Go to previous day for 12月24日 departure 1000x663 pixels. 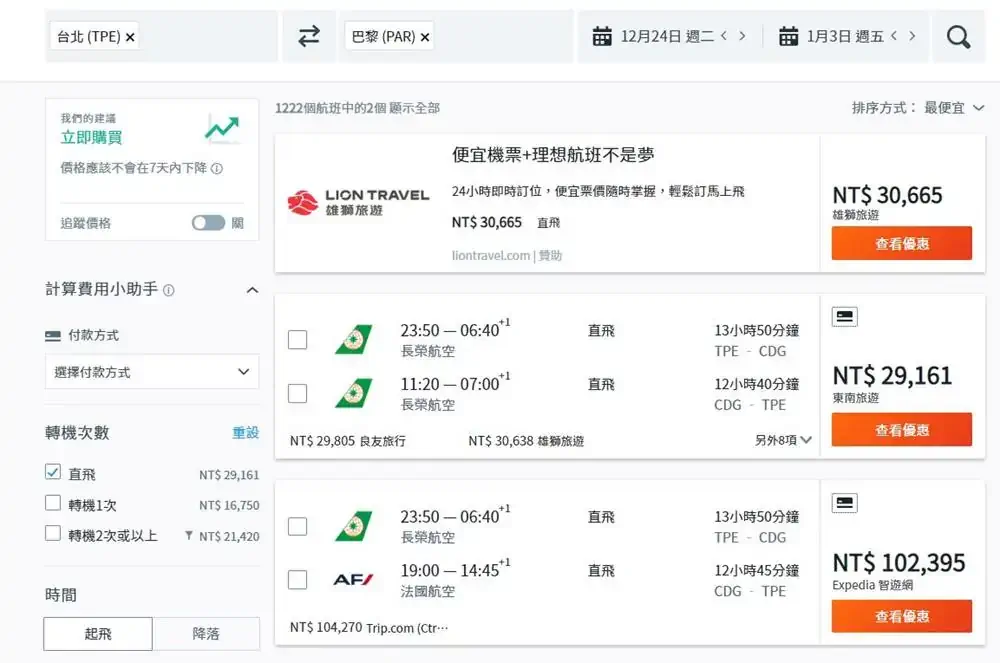coord(724,36)
